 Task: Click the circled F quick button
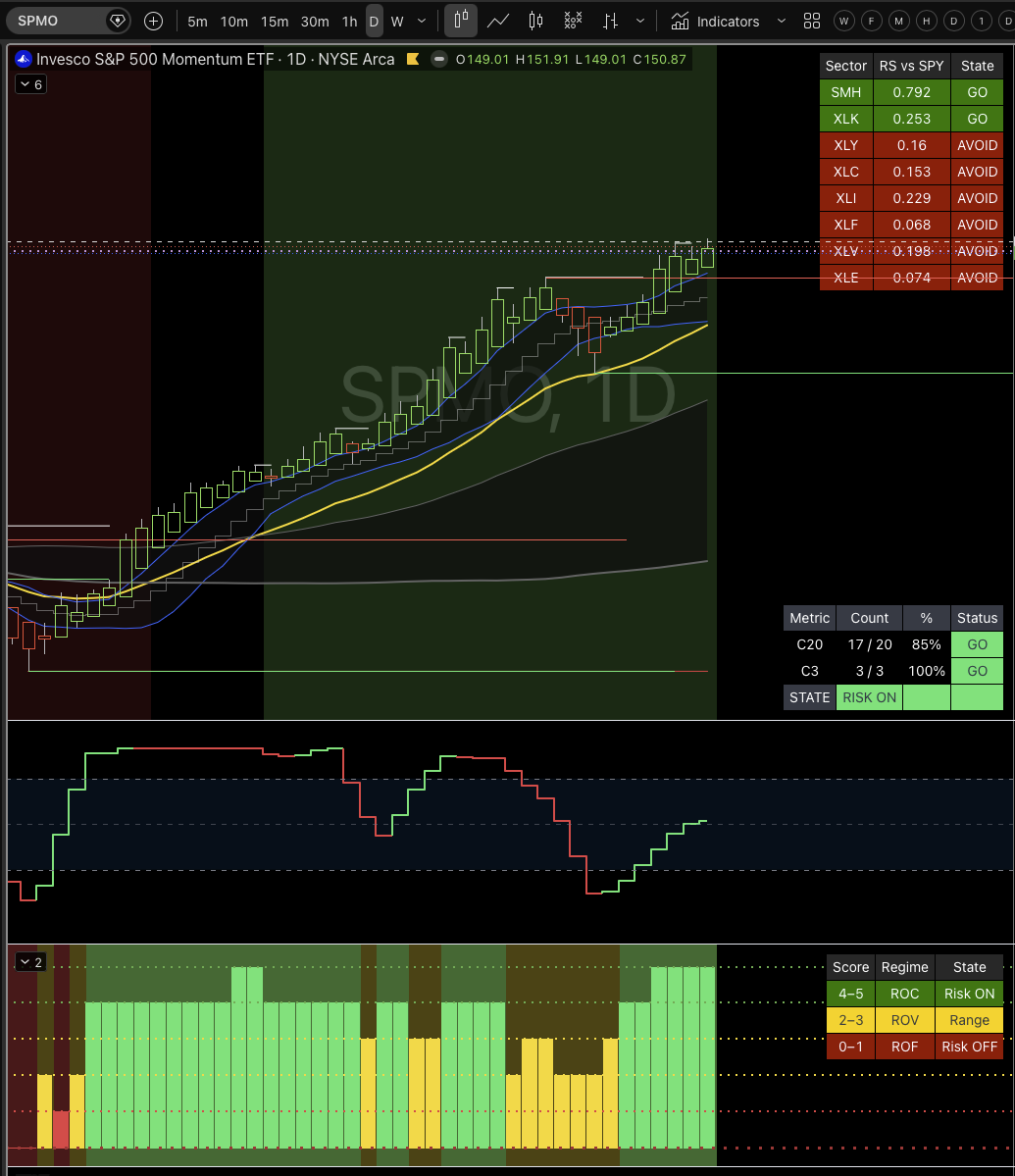point(871,21)
